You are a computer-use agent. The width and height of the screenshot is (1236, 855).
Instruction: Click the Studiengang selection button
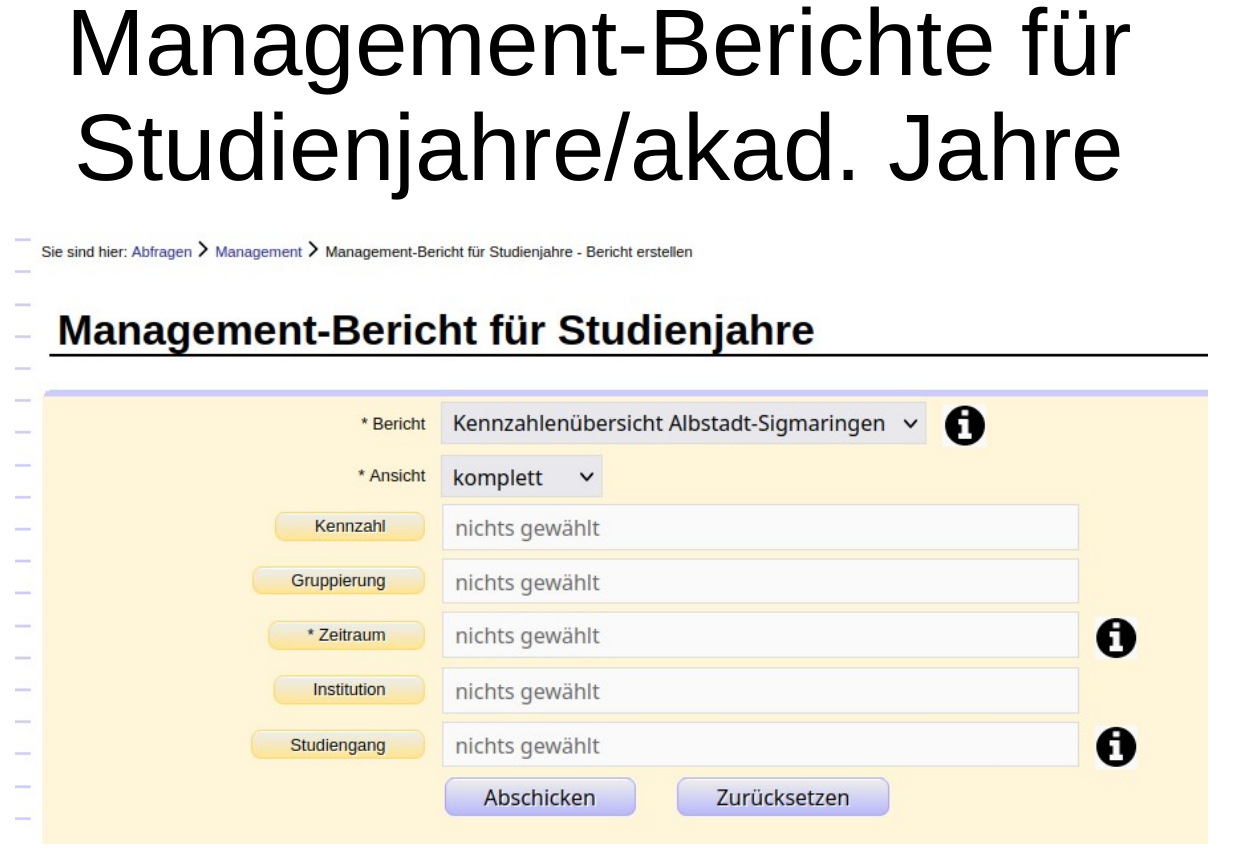pos(337,745)
